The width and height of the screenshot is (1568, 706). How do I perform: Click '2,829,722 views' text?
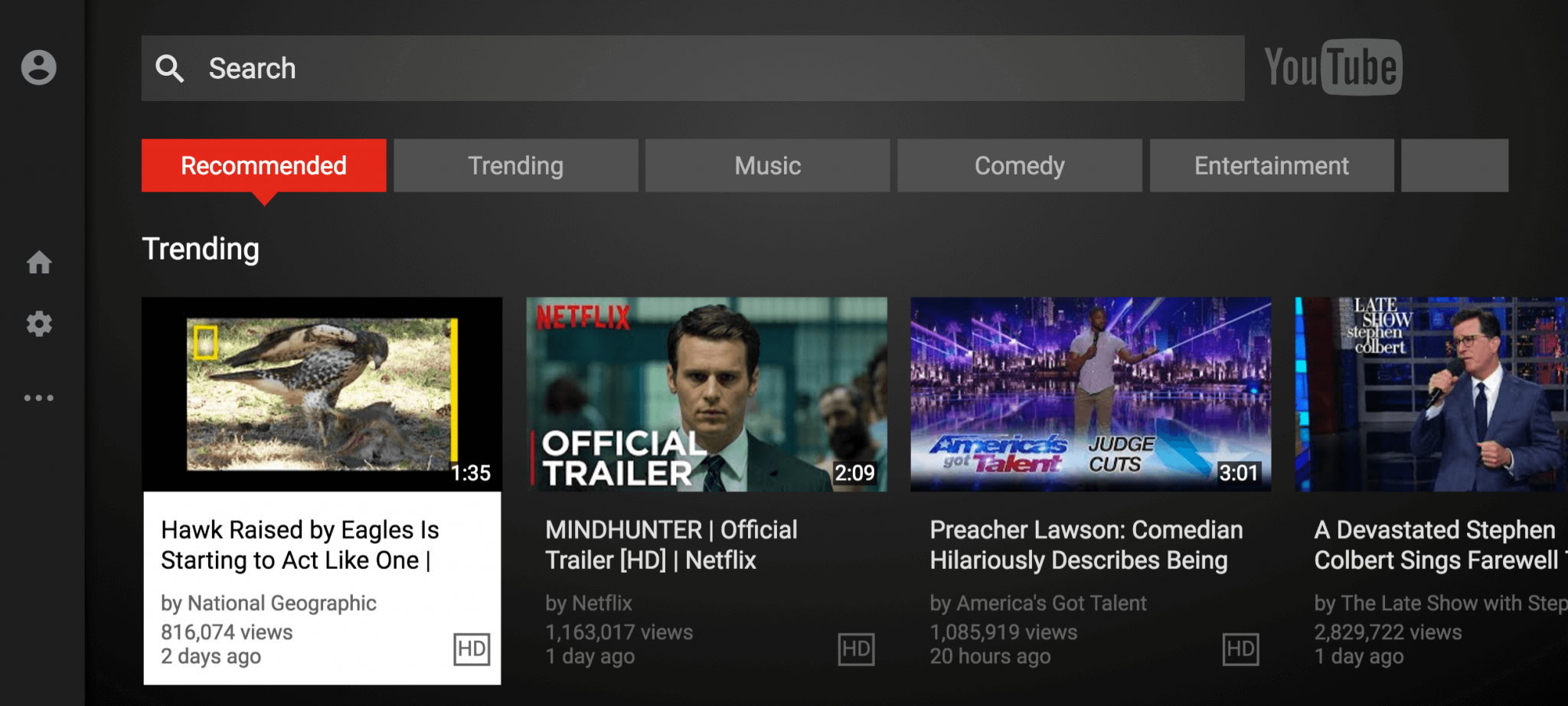click(x=1388, y=632)
